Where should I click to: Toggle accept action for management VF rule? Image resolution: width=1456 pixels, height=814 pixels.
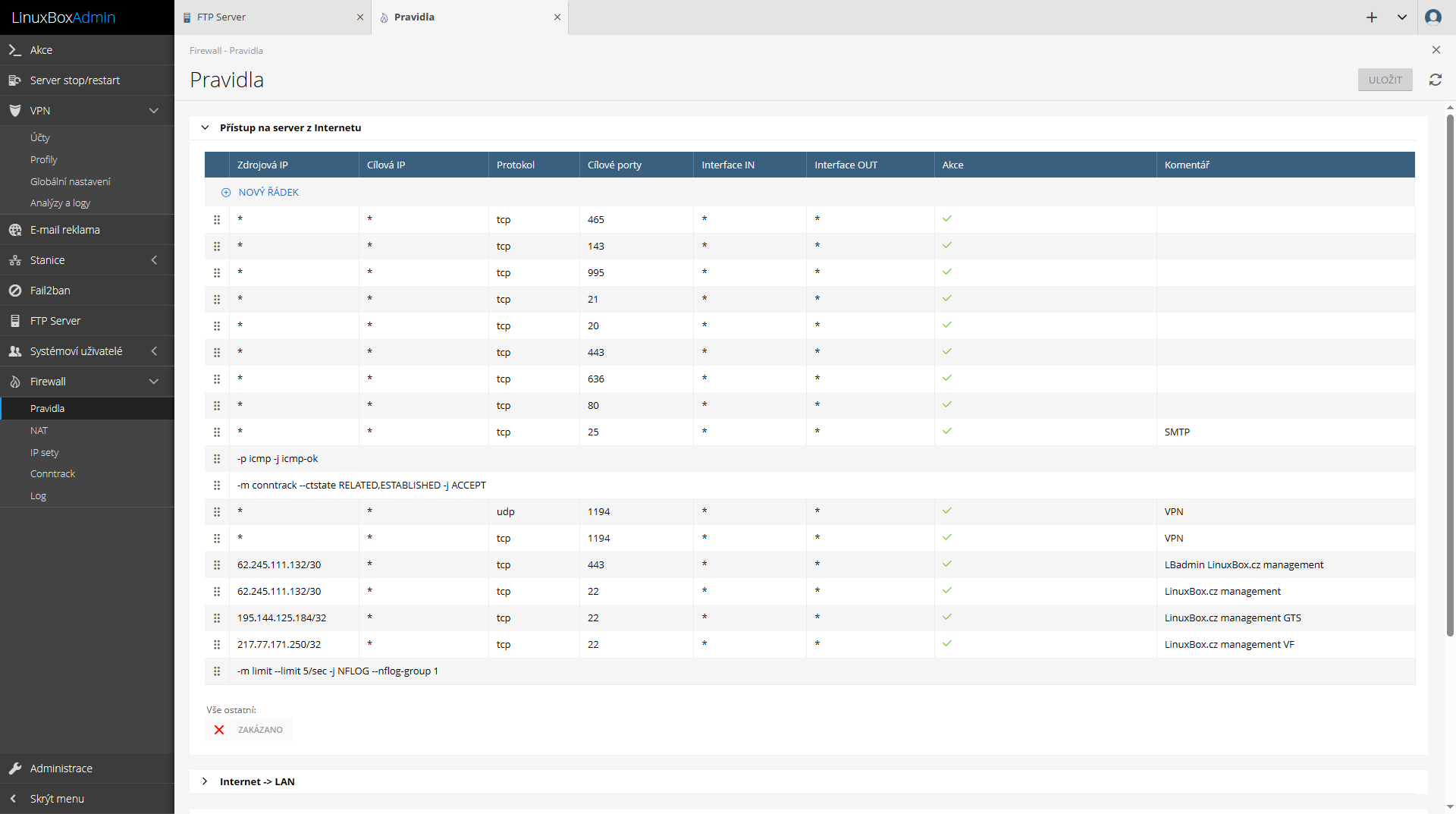click(x=947, y=643)
